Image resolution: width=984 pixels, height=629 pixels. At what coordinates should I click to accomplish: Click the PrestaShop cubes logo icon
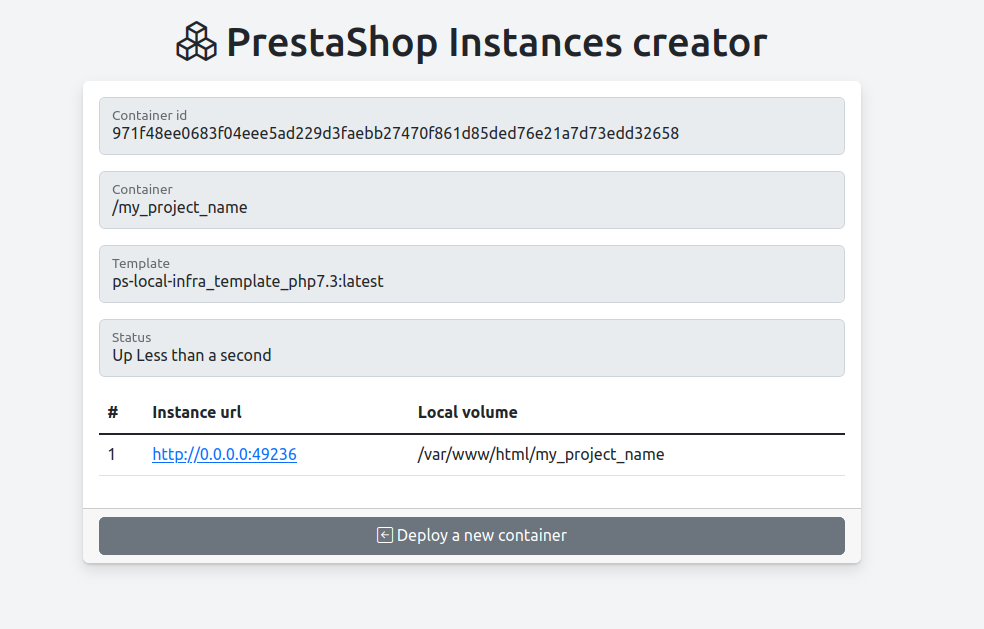tap(196, 42)
